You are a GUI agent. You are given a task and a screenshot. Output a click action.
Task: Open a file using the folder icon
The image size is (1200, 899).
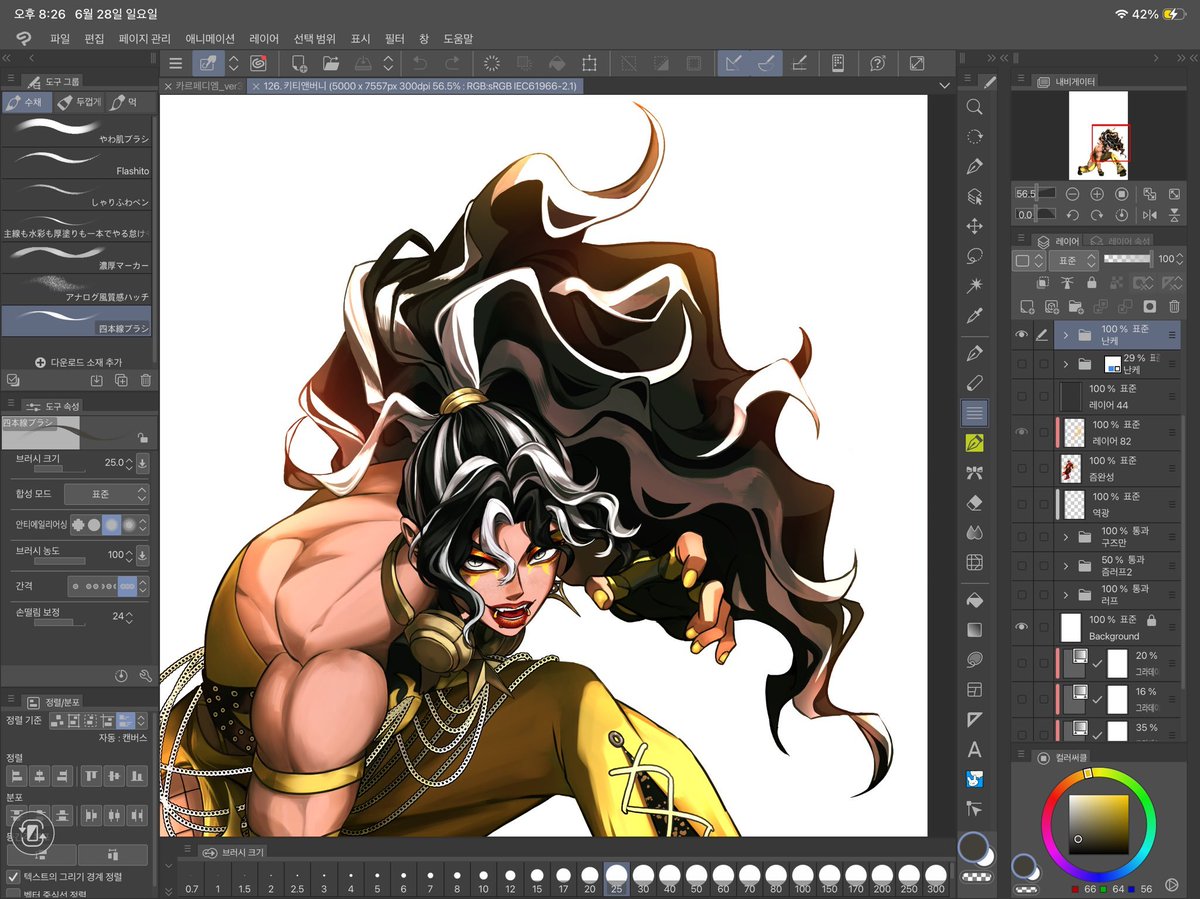coord(333,63)
